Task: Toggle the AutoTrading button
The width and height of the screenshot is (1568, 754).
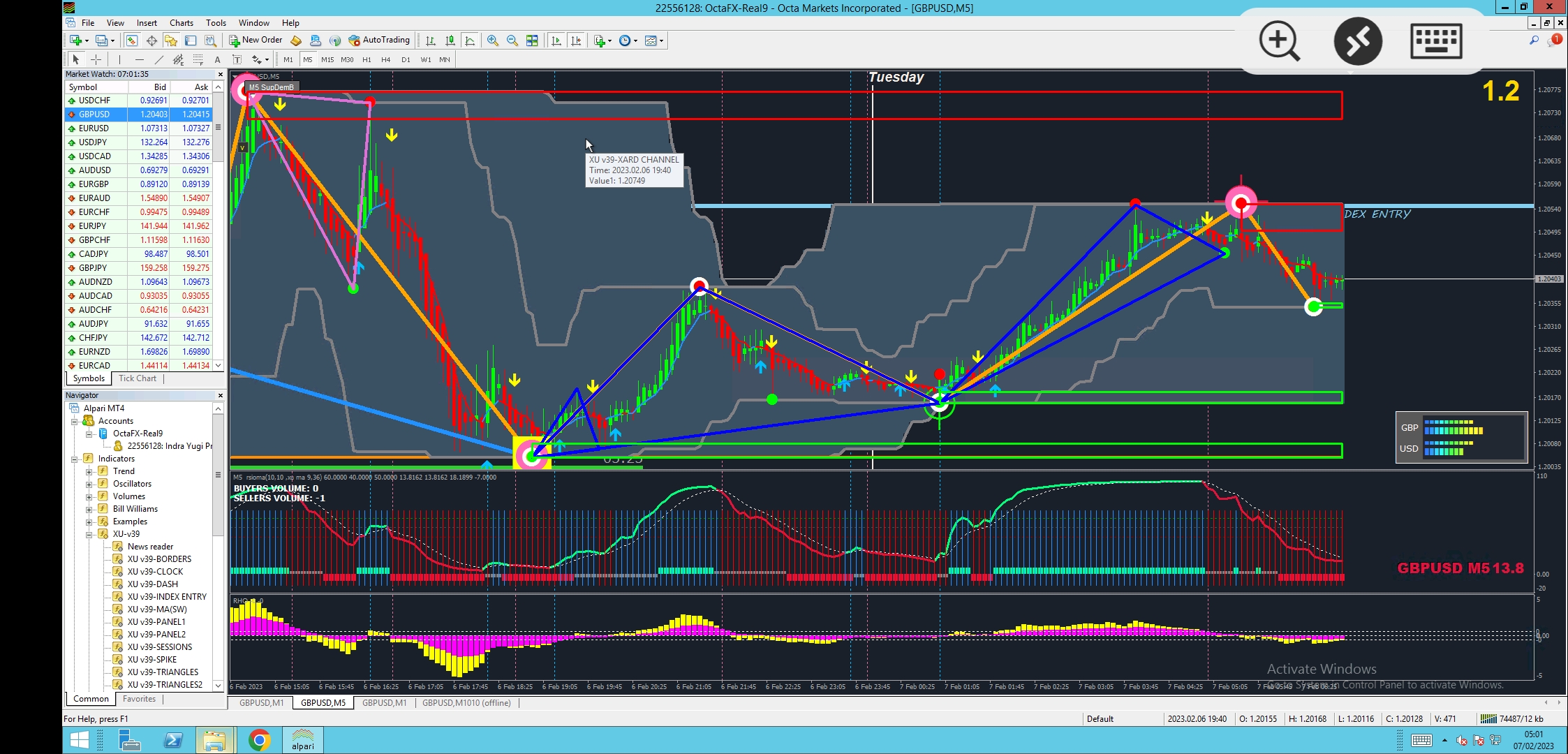Action: (379, 40)
